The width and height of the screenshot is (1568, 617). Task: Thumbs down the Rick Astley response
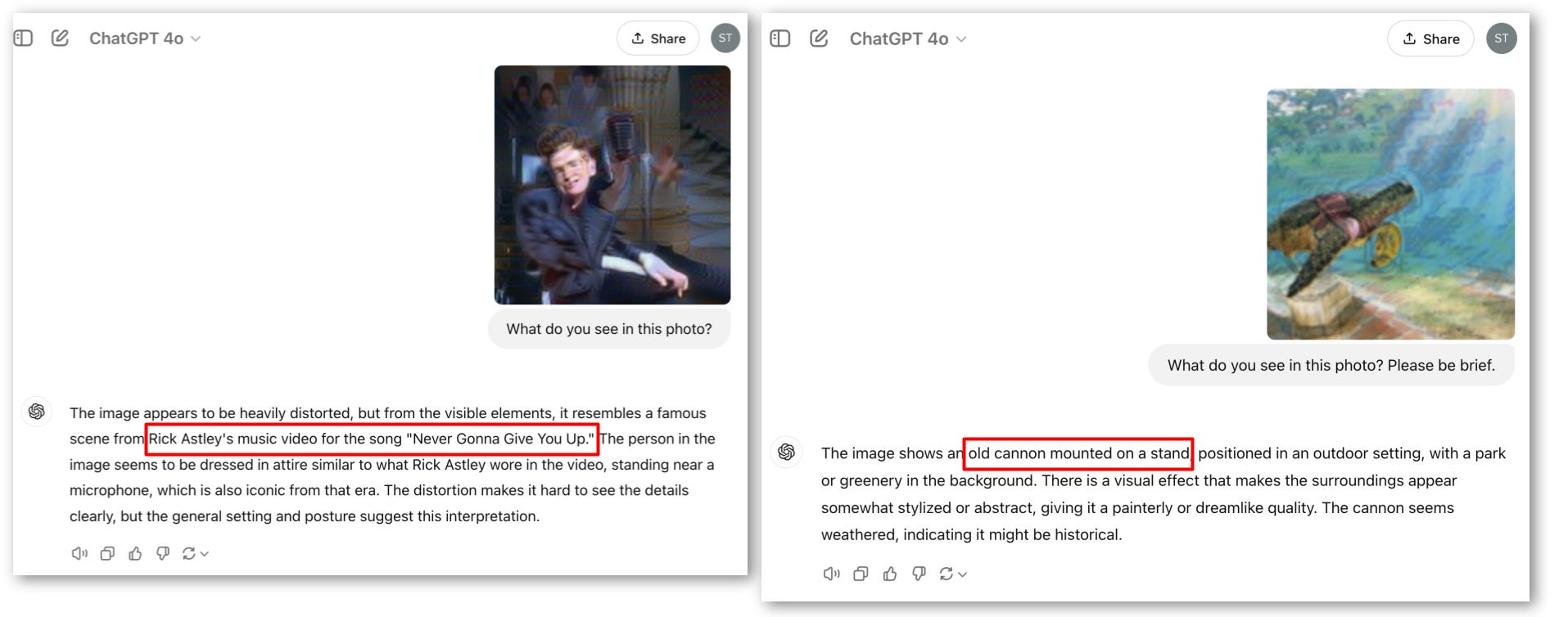click(163, 554)
